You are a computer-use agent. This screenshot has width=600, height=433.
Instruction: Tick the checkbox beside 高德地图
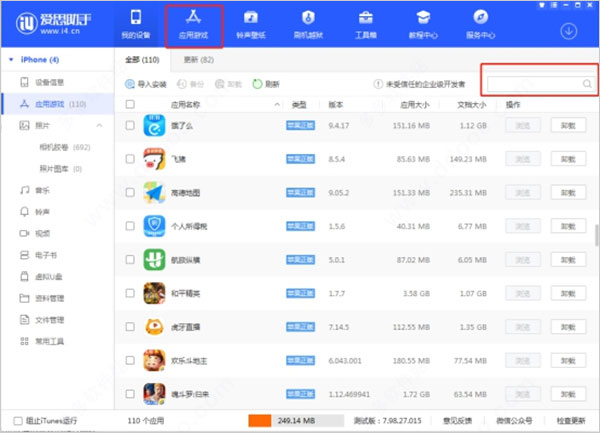point(130,191)
